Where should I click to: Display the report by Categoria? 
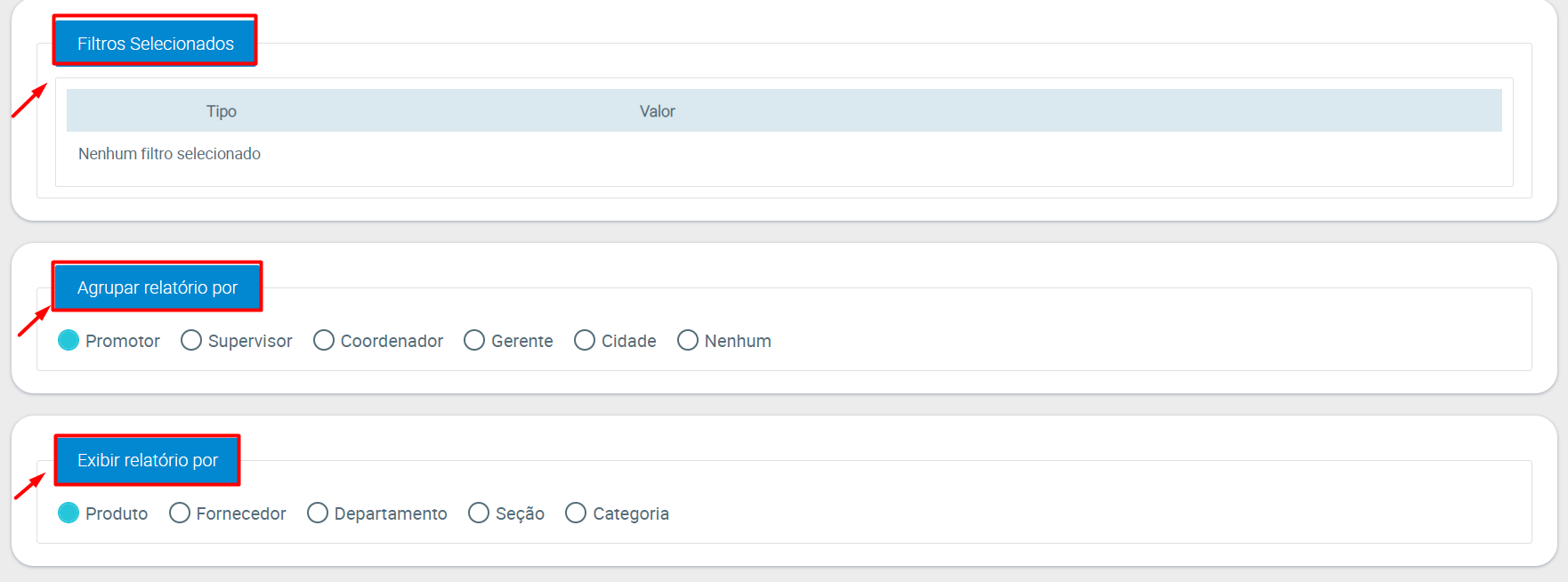point(576,513)
